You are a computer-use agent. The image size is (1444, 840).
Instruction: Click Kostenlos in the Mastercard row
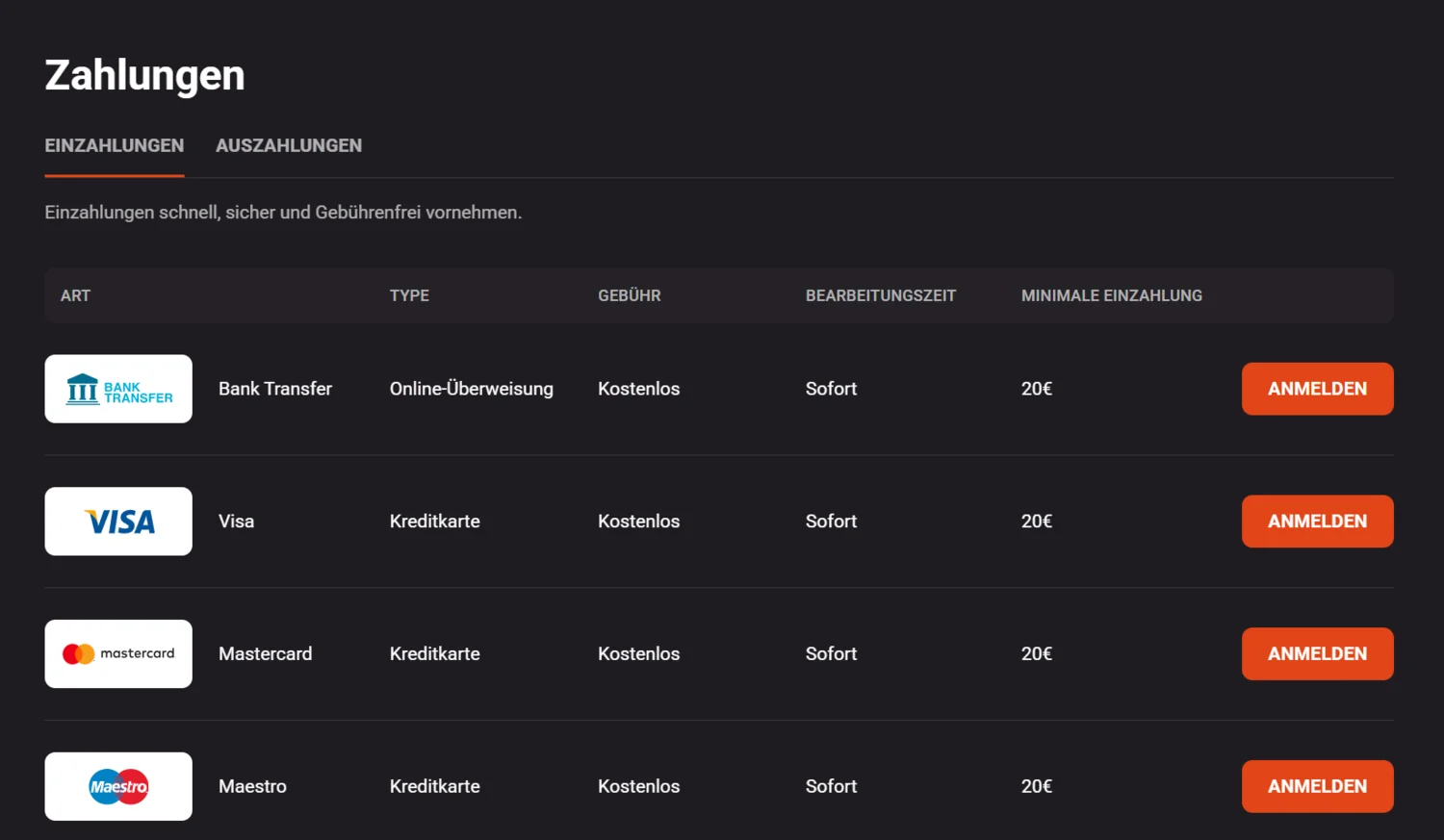[x=639, y=654]
